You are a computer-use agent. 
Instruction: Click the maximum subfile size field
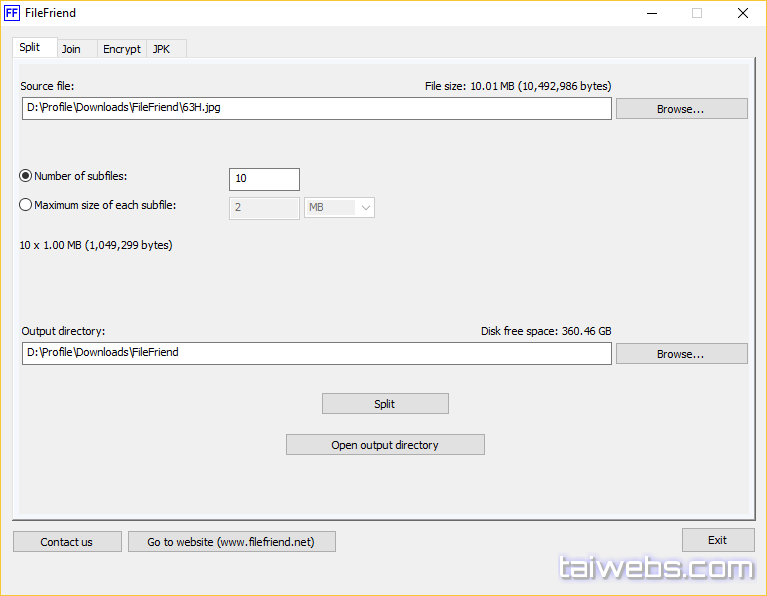coord(264,208)
